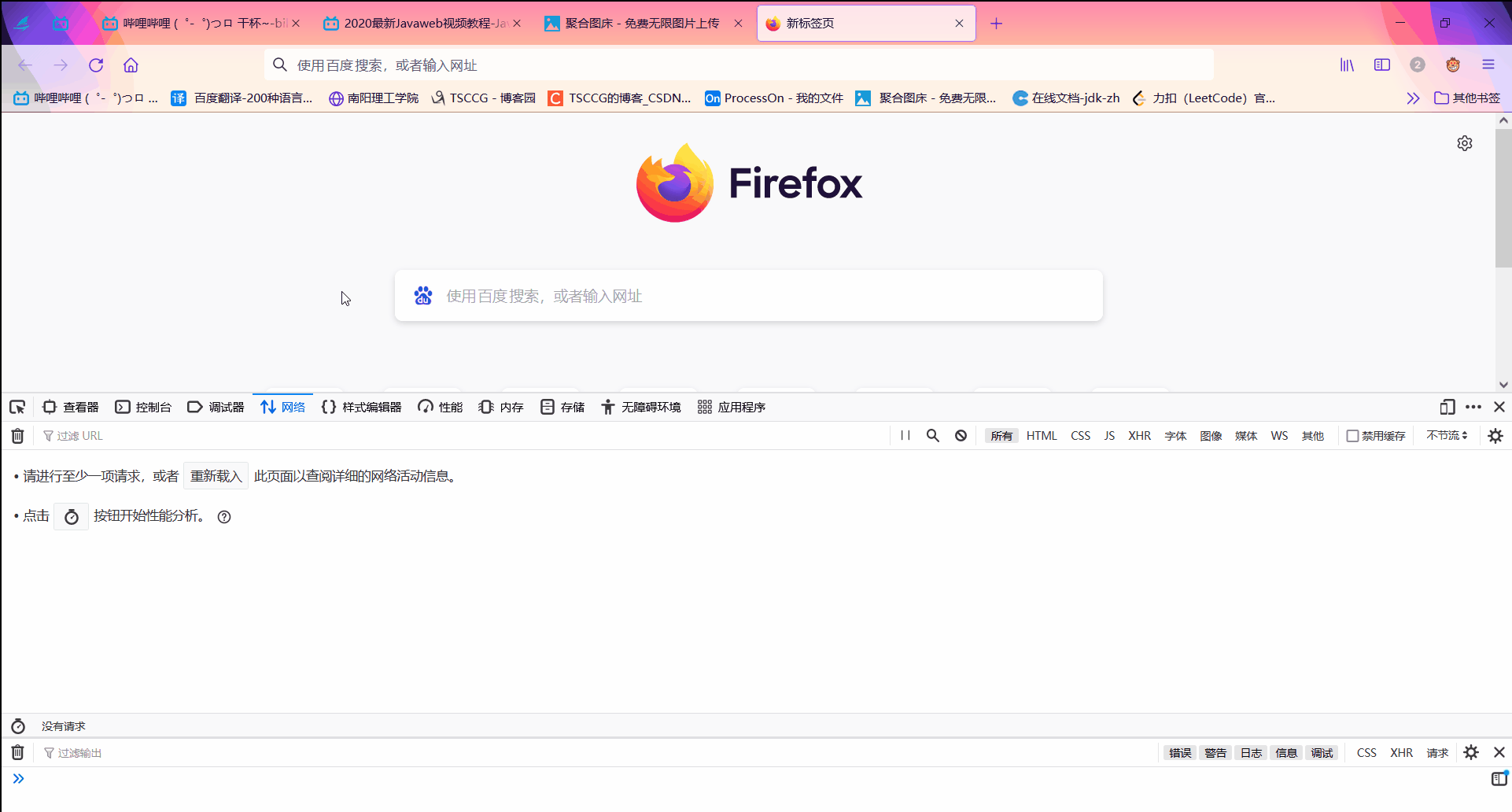
Task: Open console settings gear
Action: 1471,753
